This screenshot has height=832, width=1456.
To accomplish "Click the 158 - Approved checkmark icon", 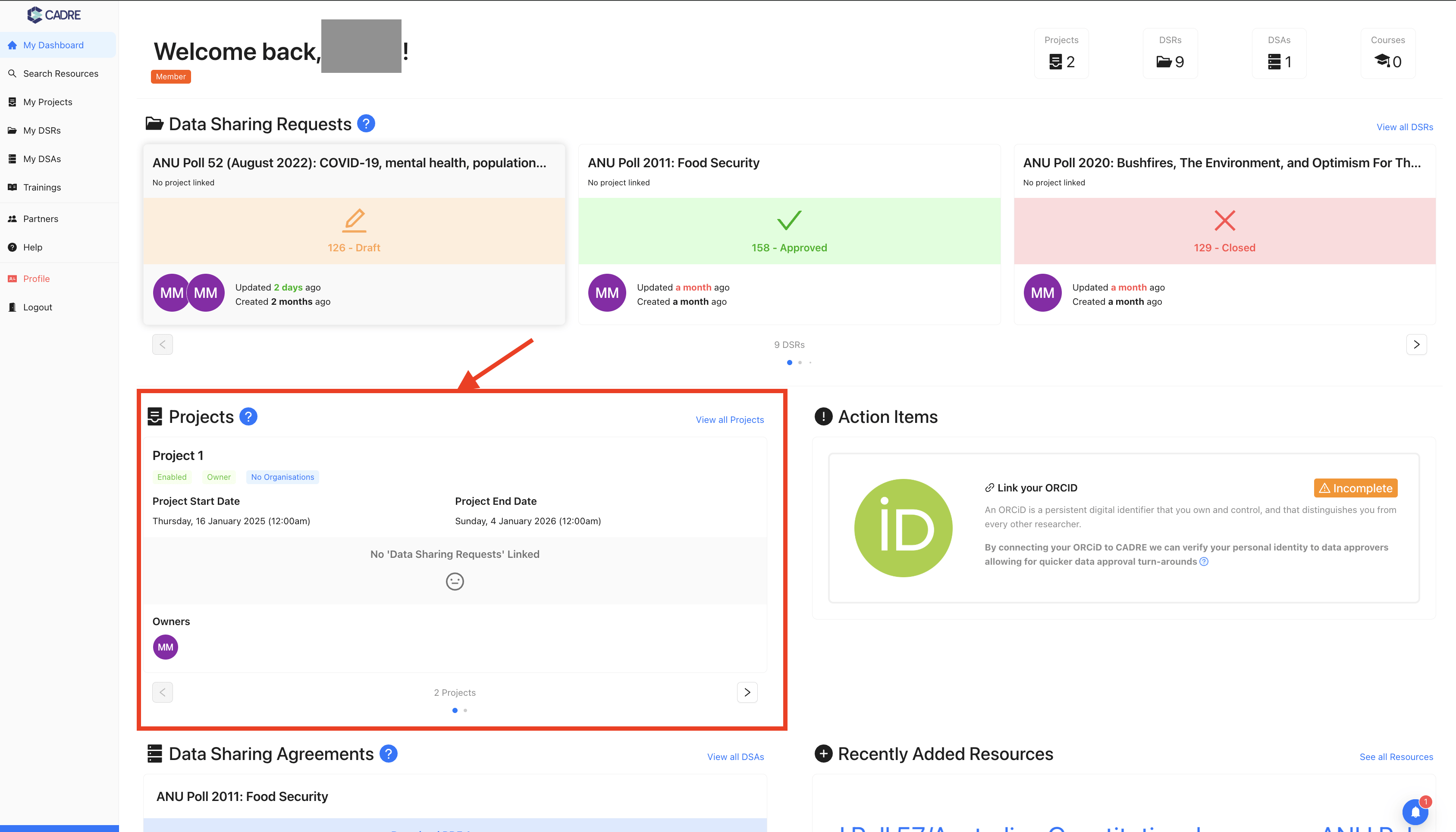I will [x=789, y=221].
